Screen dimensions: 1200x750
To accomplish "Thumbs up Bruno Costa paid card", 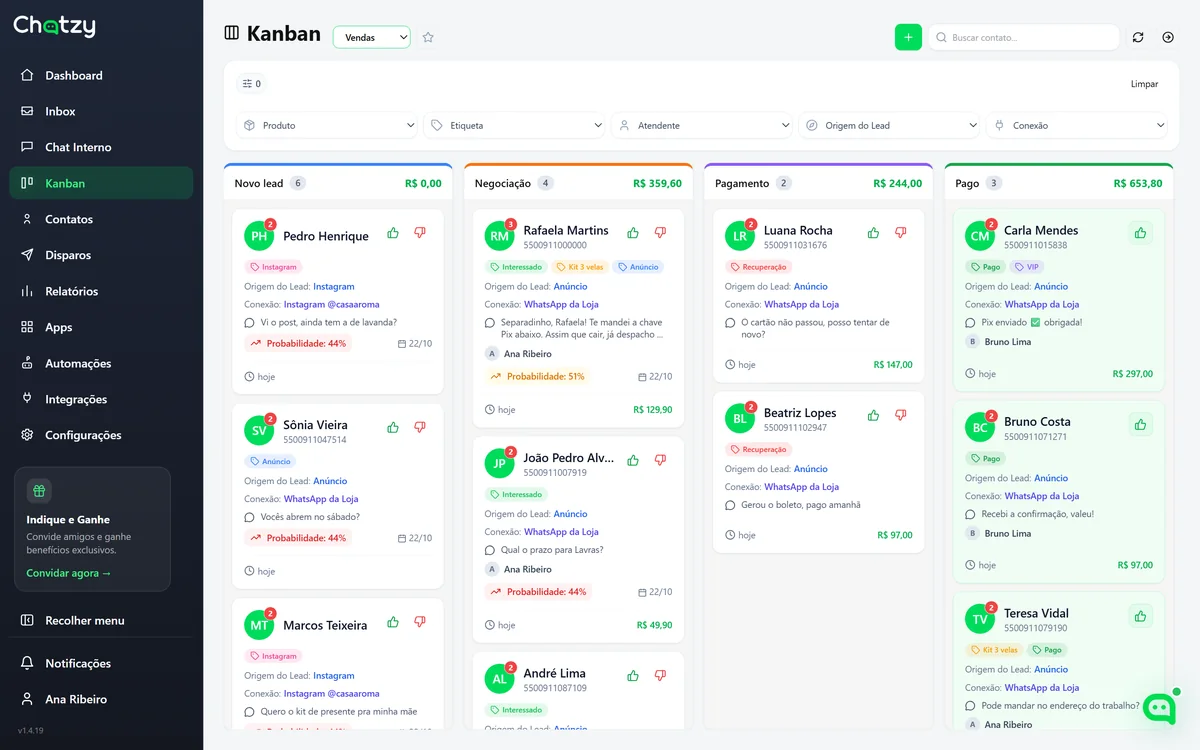I will [x=1140, y=425].
